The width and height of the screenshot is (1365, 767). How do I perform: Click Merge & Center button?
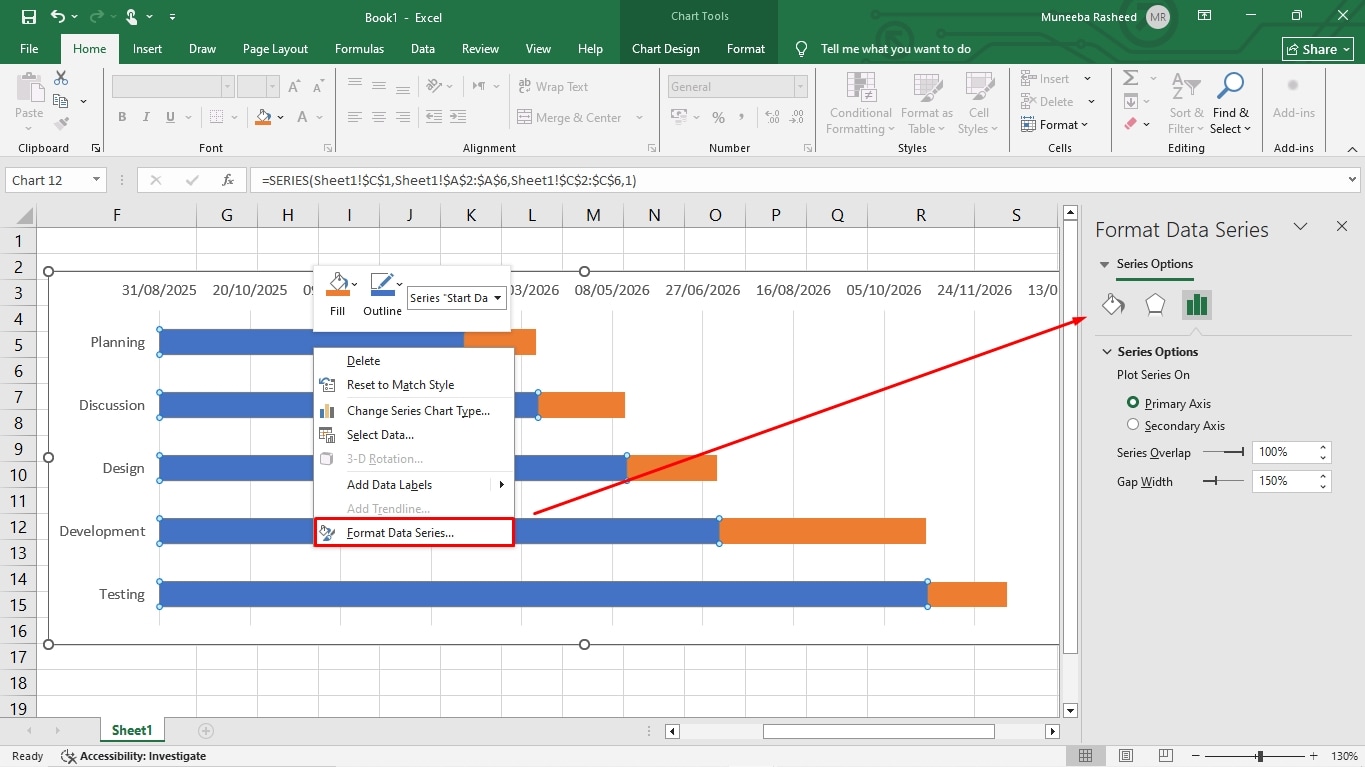(x=569, y=118)
